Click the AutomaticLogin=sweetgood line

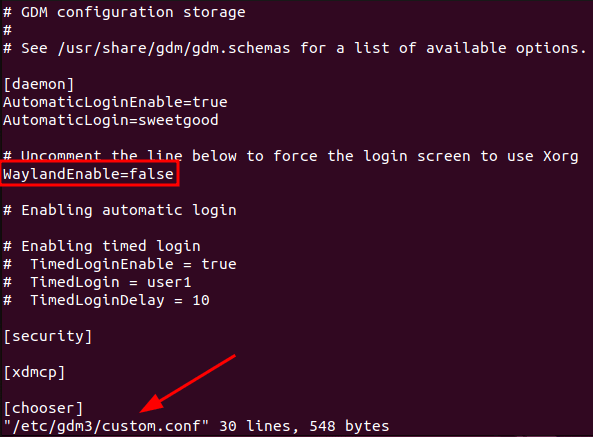click(111, 120)
